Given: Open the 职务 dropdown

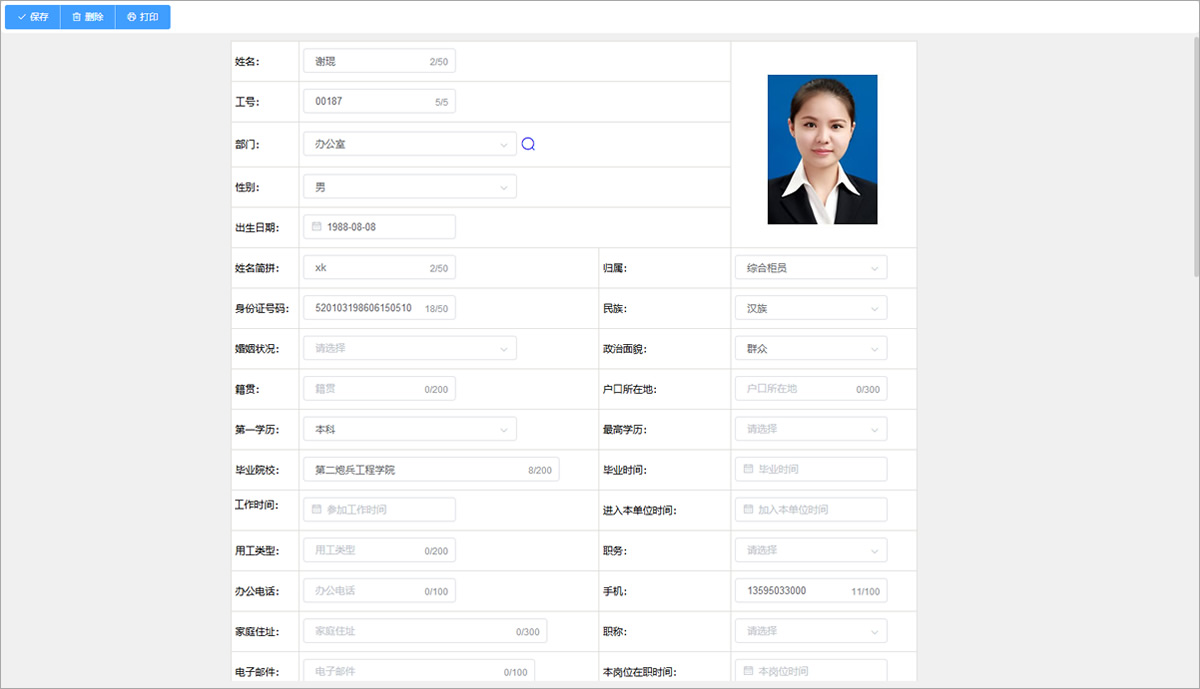Looking at the screenshot, I should coord(811,550).
